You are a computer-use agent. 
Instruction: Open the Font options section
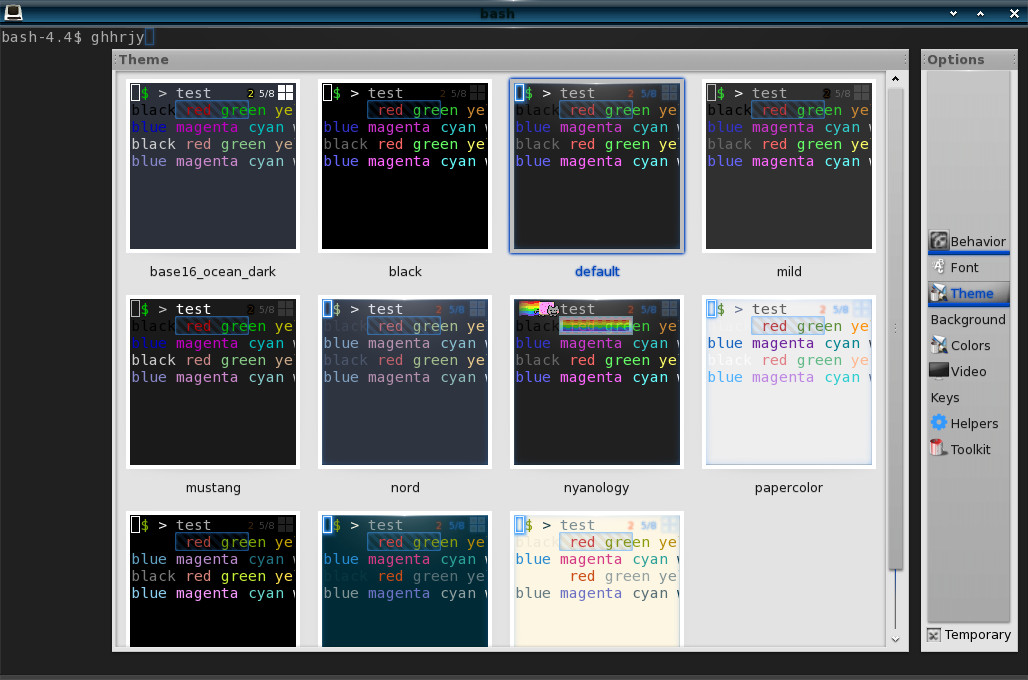tap(968, 268)
